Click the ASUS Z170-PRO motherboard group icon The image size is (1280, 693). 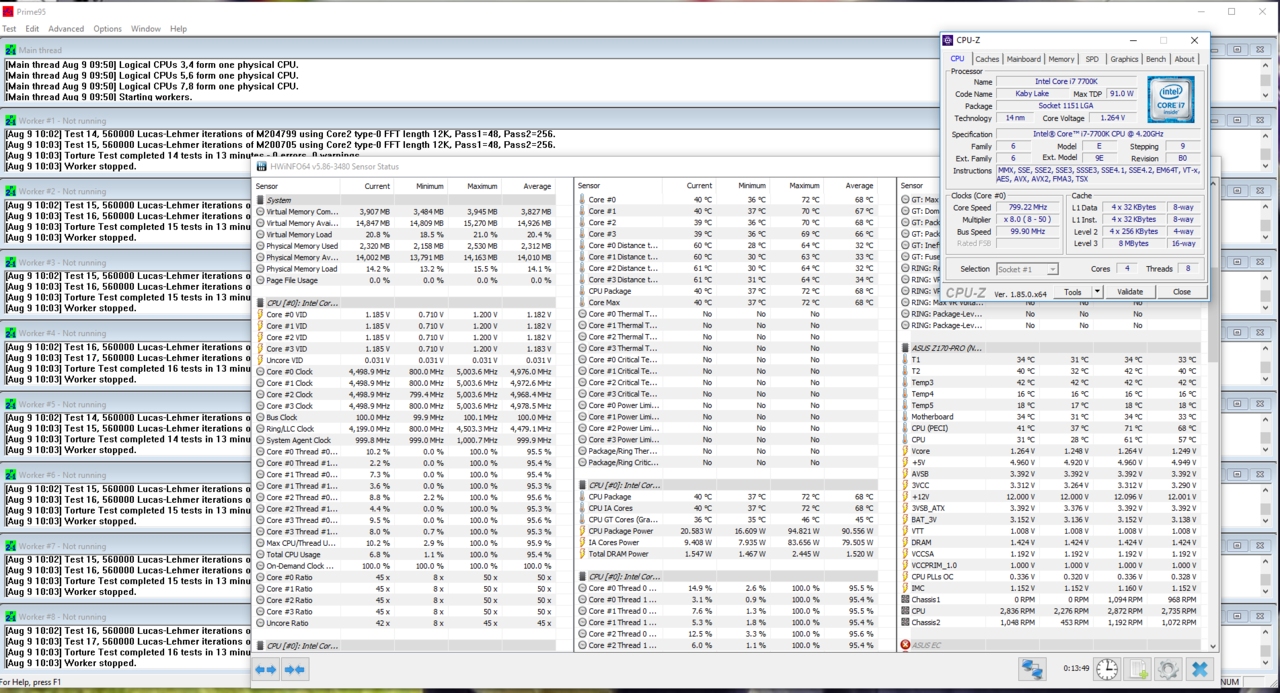(906, 348)
